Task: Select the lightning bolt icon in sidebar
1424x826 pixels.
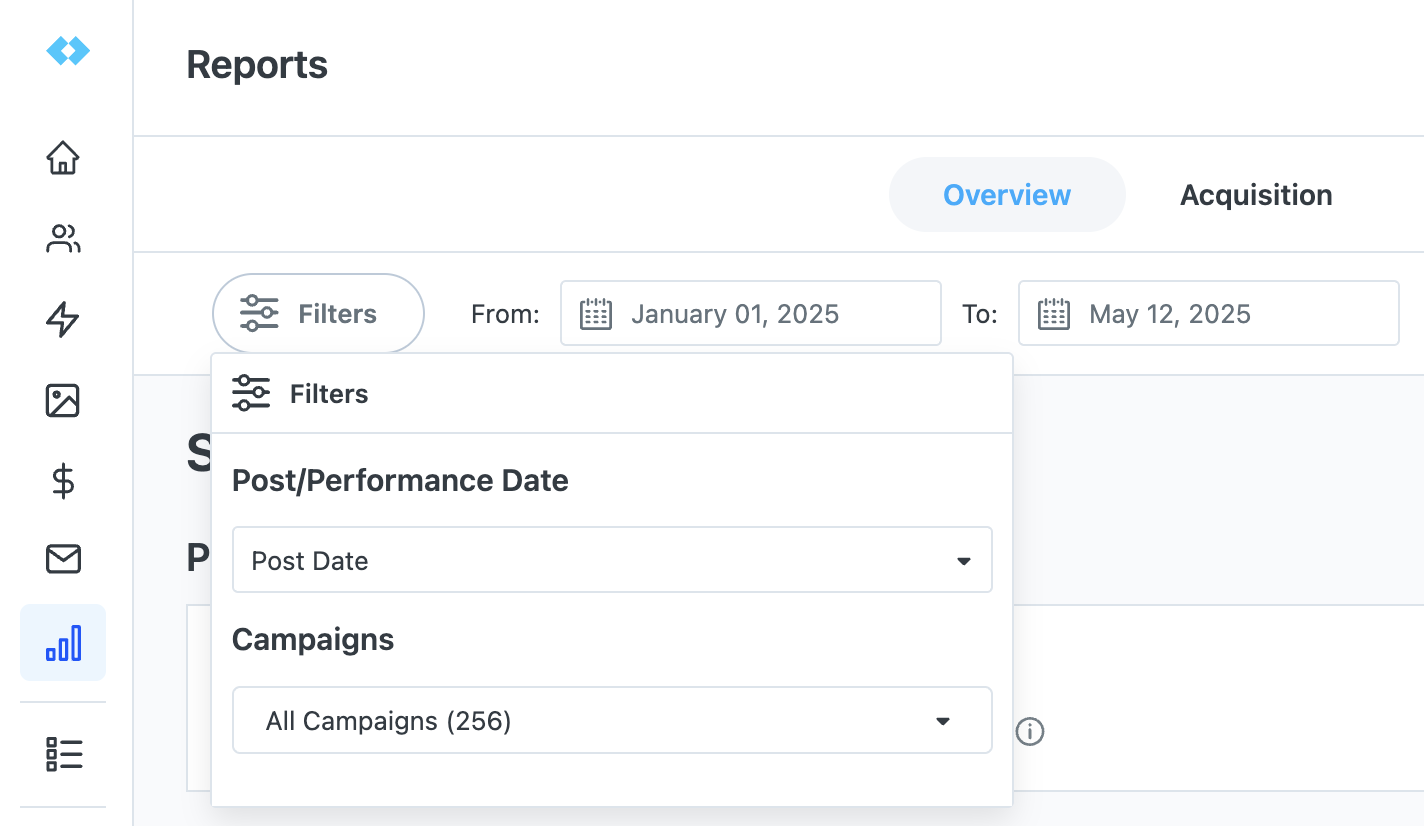Action: point(63,320)
